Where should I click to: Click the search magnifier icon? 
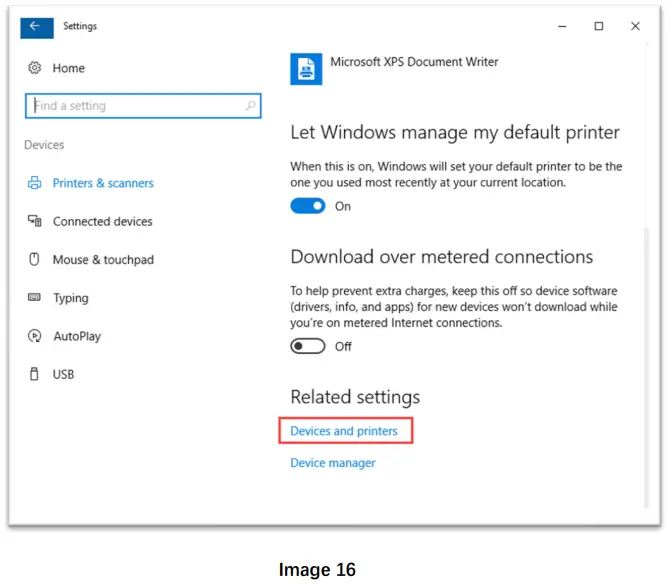pyautogui.click(x=250, y=105)
